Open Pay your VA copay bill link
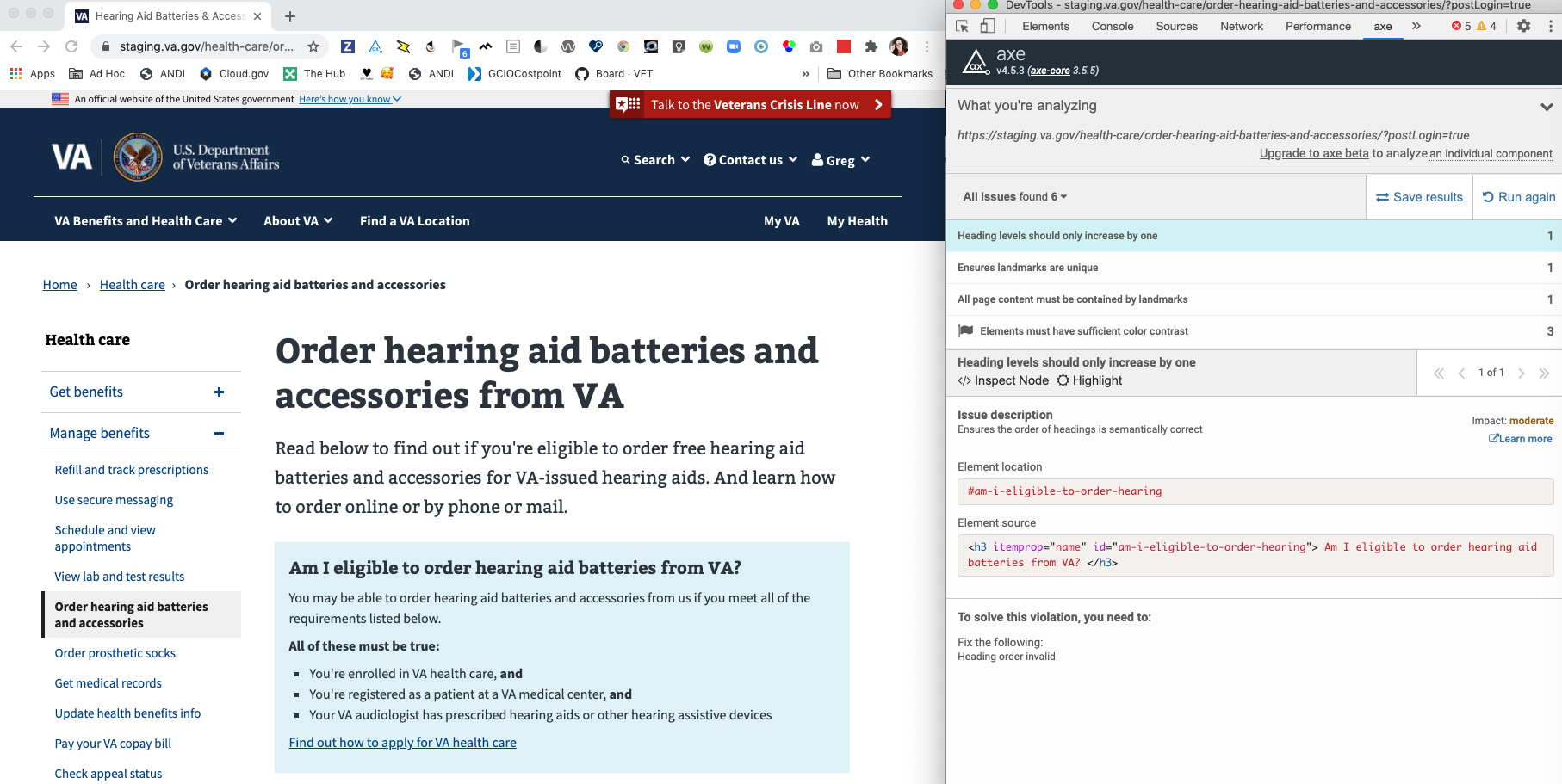This screenshot has height=784, width=1562. (113, 744)
